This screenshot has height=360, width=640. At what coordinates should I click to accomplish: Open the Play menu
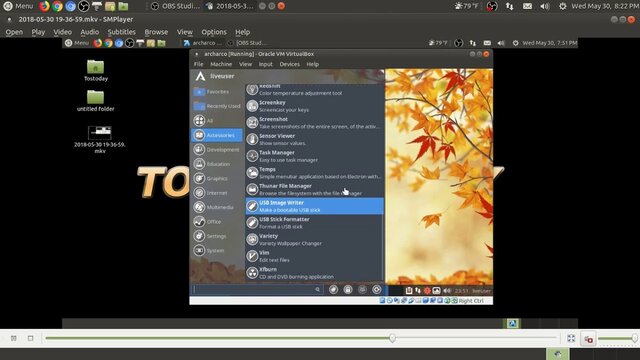click(x=38, y=32)
